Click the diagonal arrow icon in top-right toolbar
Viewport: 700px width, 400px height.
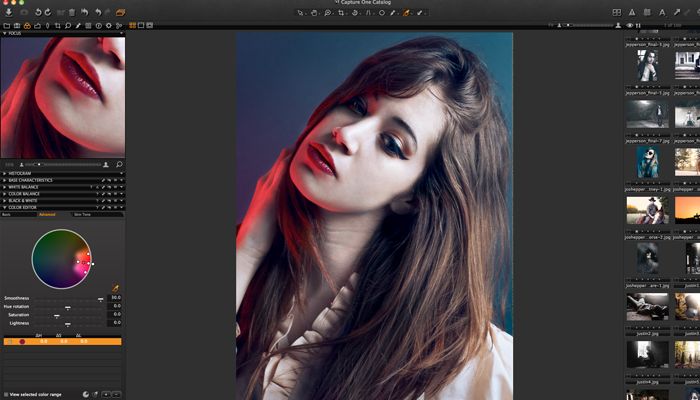click(677, 12)
